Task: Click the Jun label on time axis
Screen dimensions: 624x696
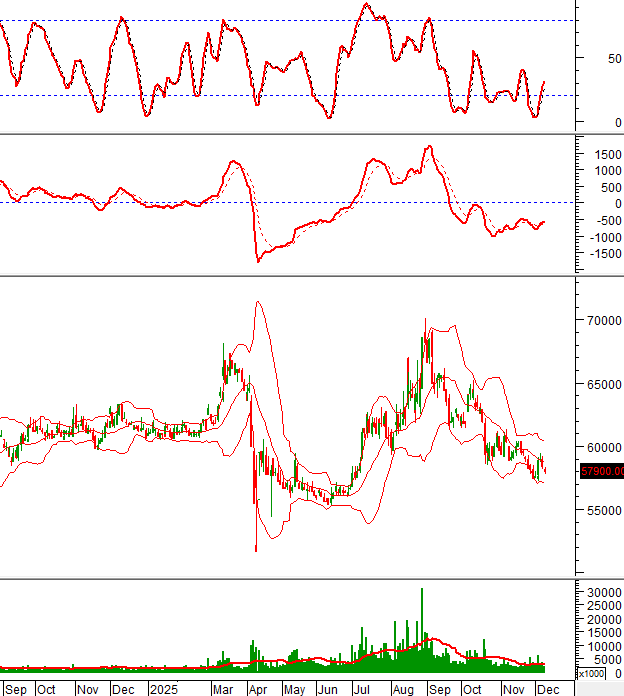Action: pyautogui.click(x=327, y=689)
